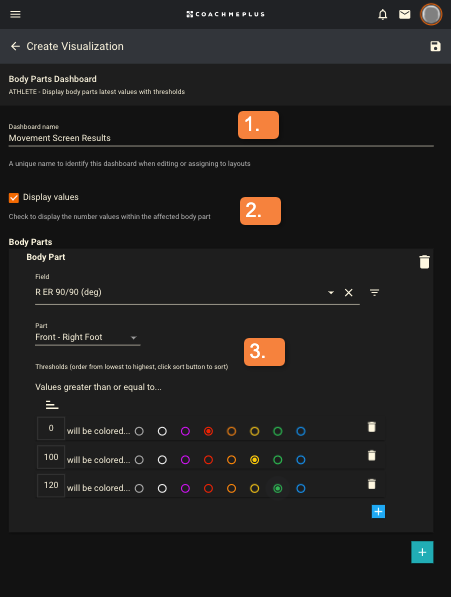Add a new threshold with the blue plus button
This screenshot has width=451, height=597.
click(378, 511)
